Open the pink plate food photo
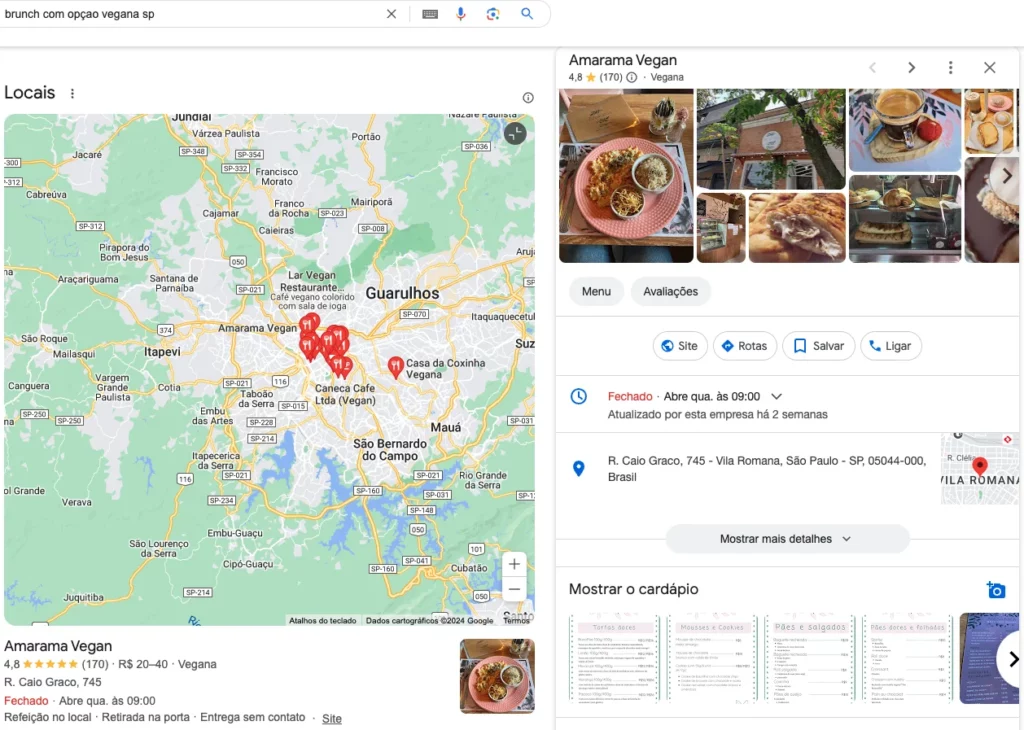Screen dimensions: 1024x730 pos(626,176)
